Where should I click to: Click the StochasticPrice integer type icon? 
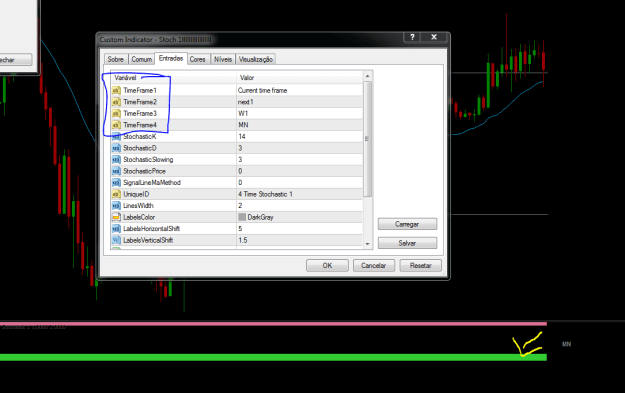click(116, 171)
